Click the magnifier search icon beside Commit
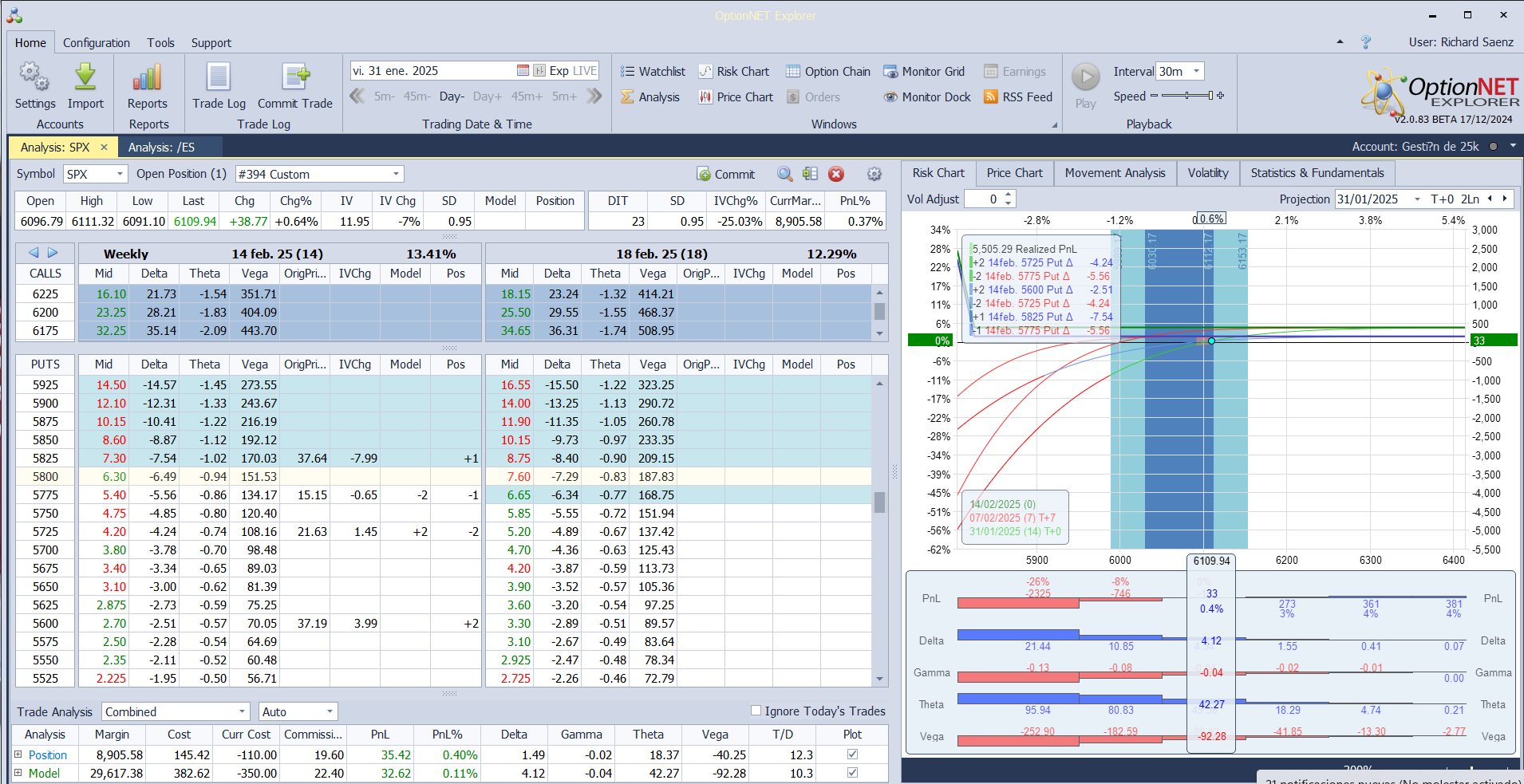The height and width of the screenshot is (784, 1524). click(x=785, y=174)
